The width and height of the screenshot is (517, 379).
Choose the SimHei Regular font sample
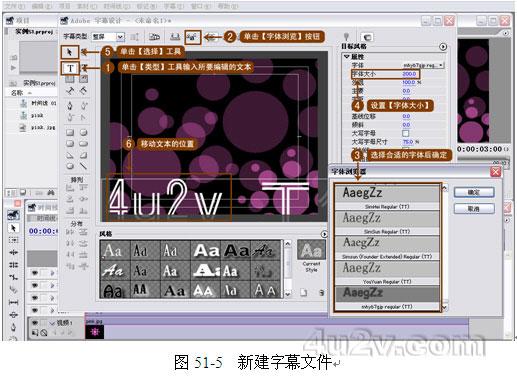pyautogui.click(x=387, y=197)
